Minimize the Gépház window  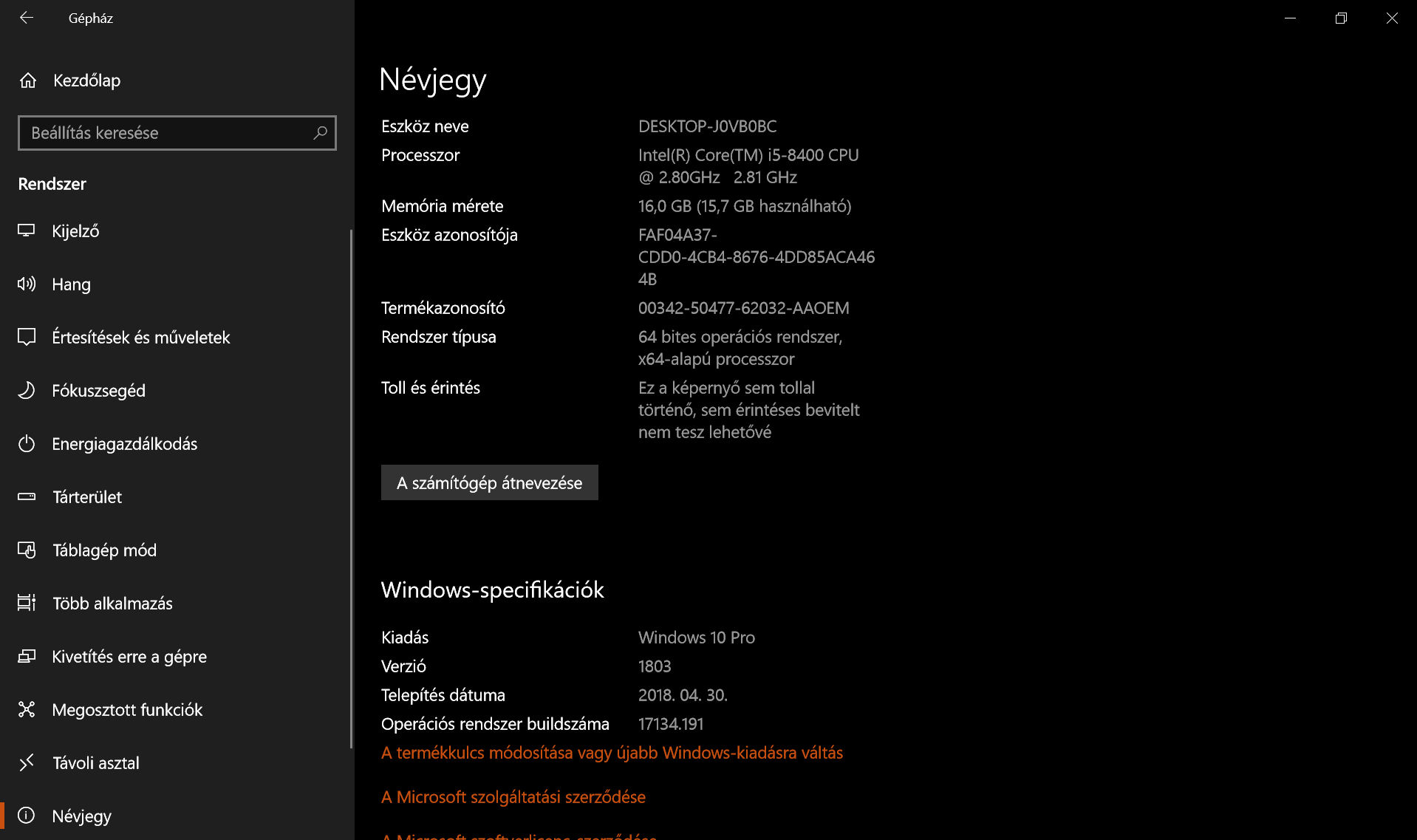coord(1290,18)
